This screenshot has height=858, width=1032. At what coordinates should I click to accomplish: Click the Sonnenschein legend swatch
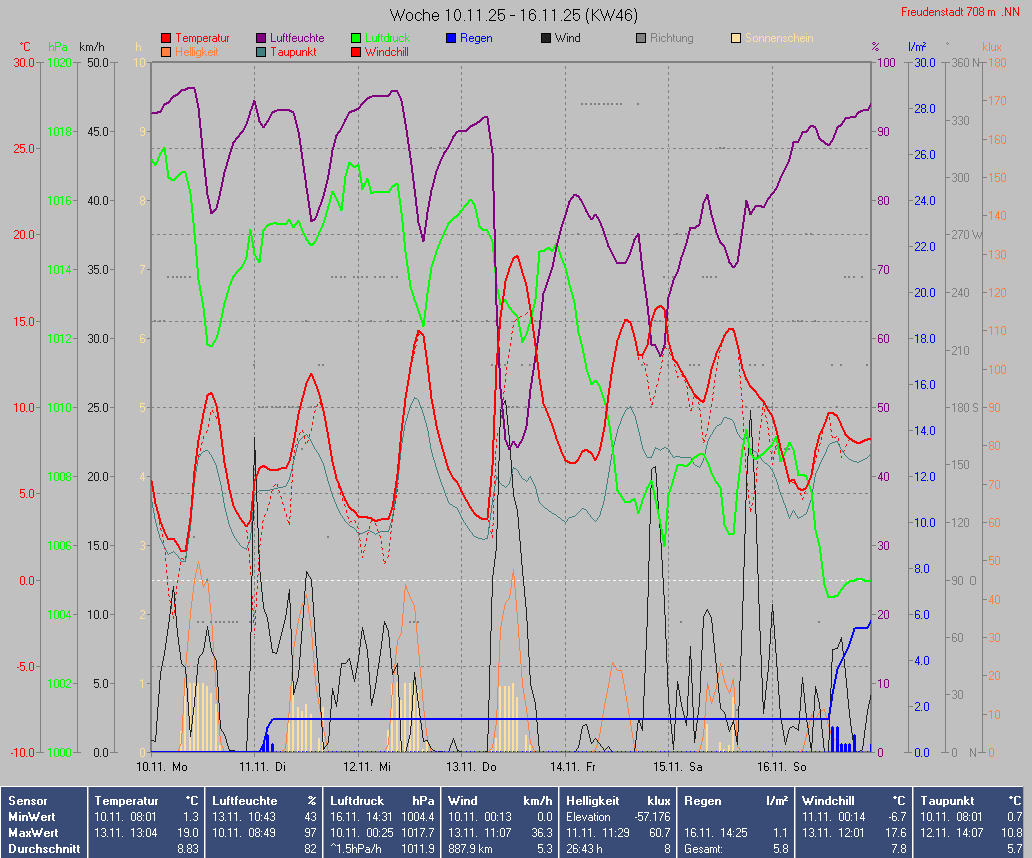tap(736, 38)
